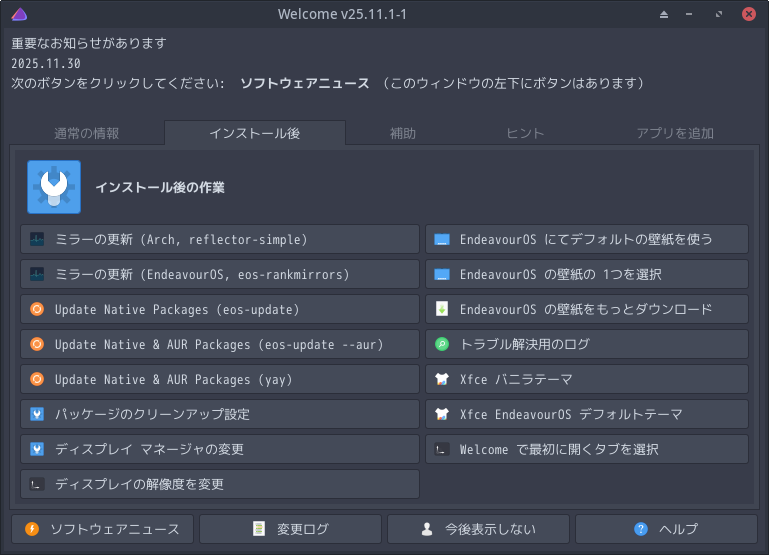Click the orange icon for eos-update --aur

pyautogui.click(x=37, y=344)
